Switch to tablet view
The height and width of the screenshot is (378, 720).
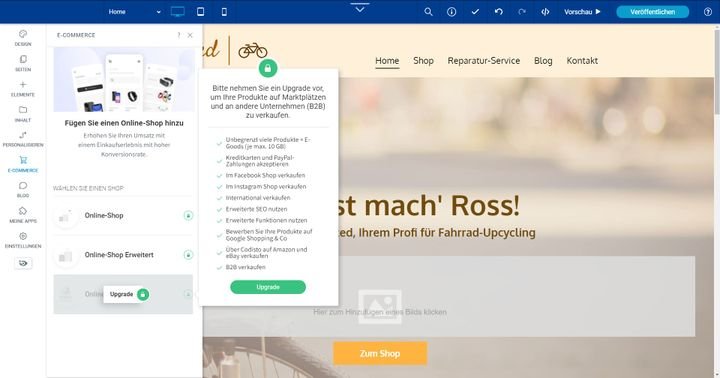(201, 12)
